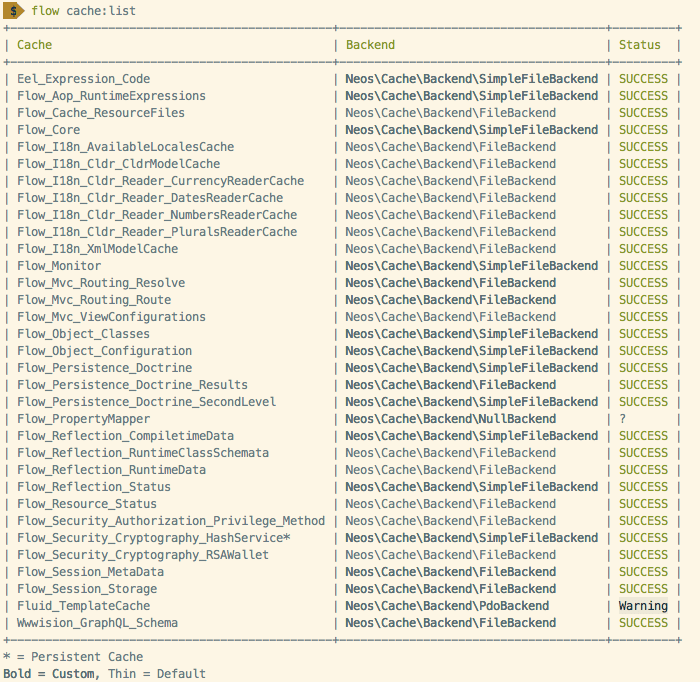Viewport: 700px width, 682px height.
Task: Click the dollar prompt icon
Action: (x=13, y=11)
